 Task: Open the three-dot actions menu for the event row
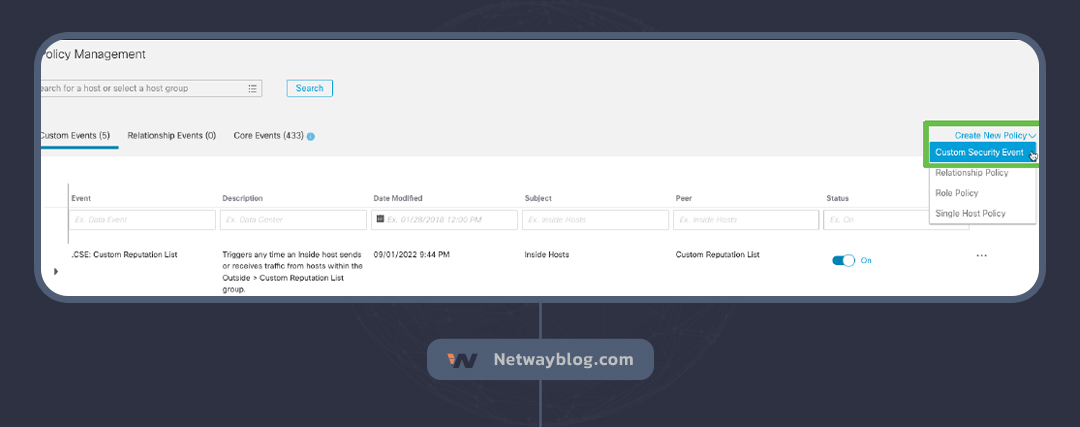(981, 256)
